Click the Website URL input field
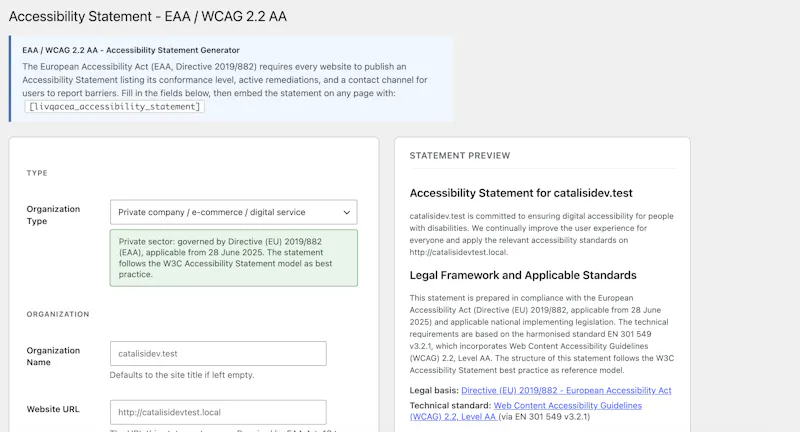 [x=218, y=412]
